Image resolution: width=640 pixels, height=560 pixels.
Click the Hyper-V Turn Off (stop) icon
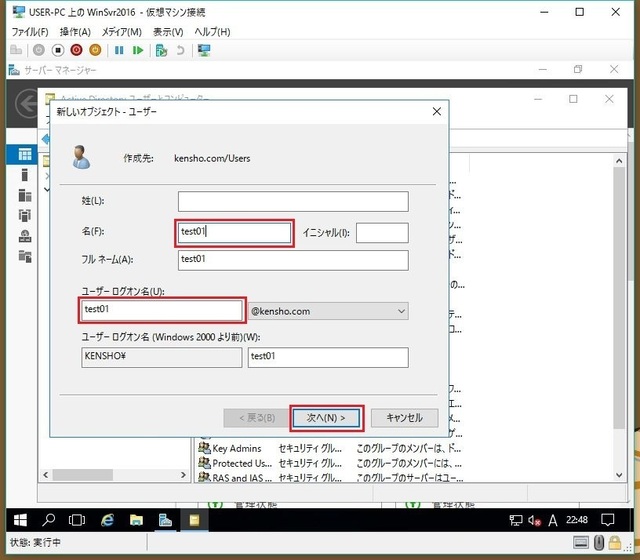coord(56,49)
